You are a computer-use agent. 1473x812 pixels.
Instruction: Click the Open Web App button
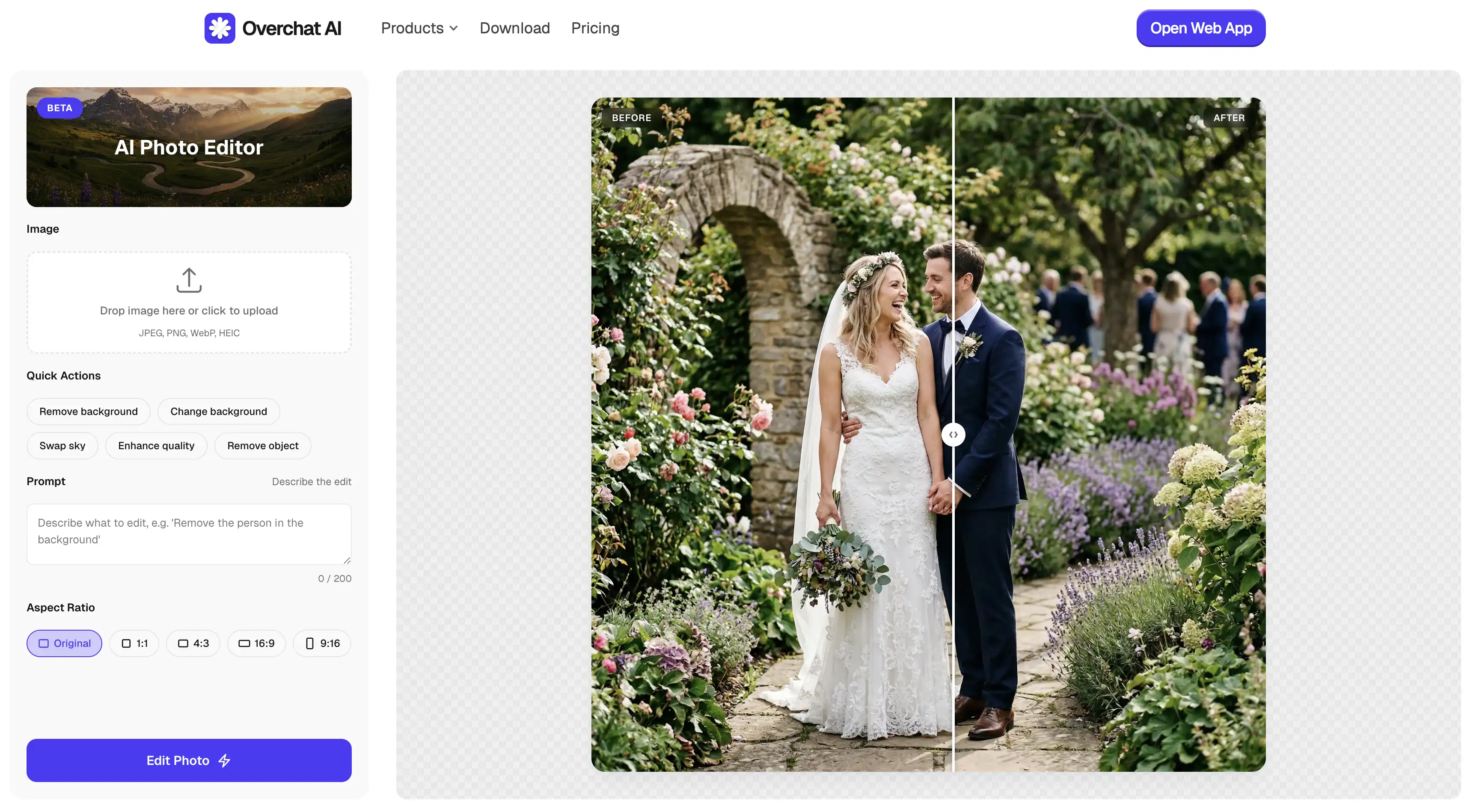coord(1200,28)
